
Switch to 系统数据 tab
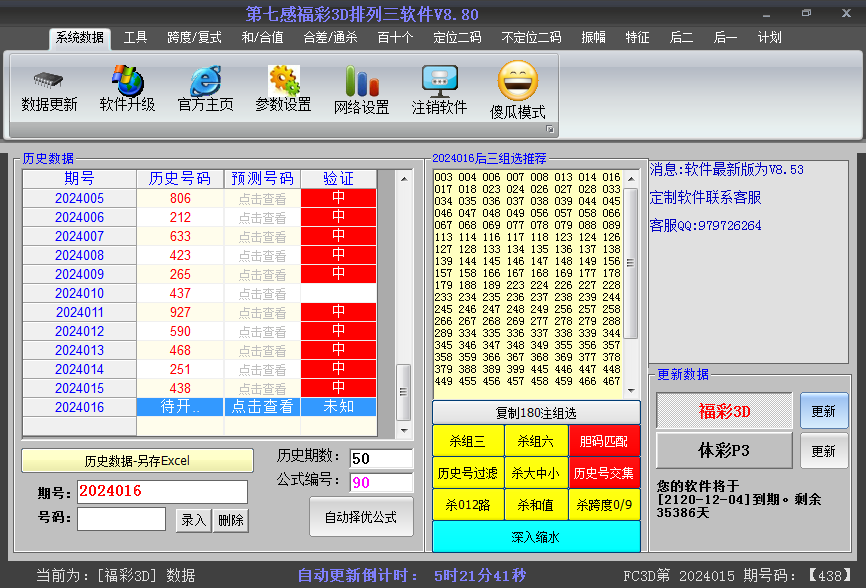(x=80, y=38)
